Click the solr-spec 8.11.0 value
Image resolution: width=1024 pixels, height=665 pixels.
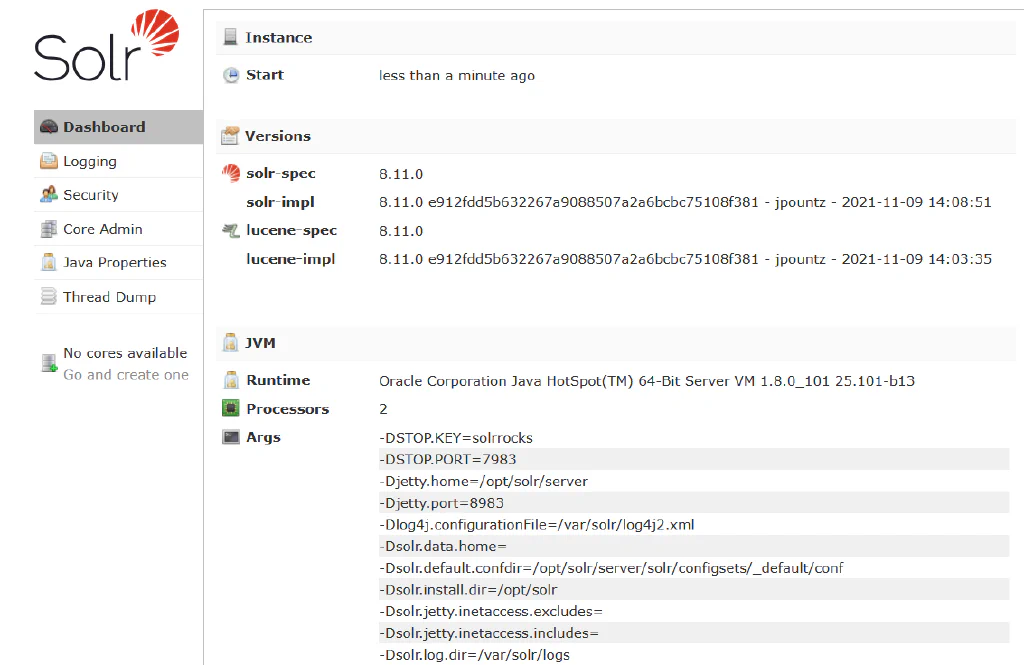[401, 174]
